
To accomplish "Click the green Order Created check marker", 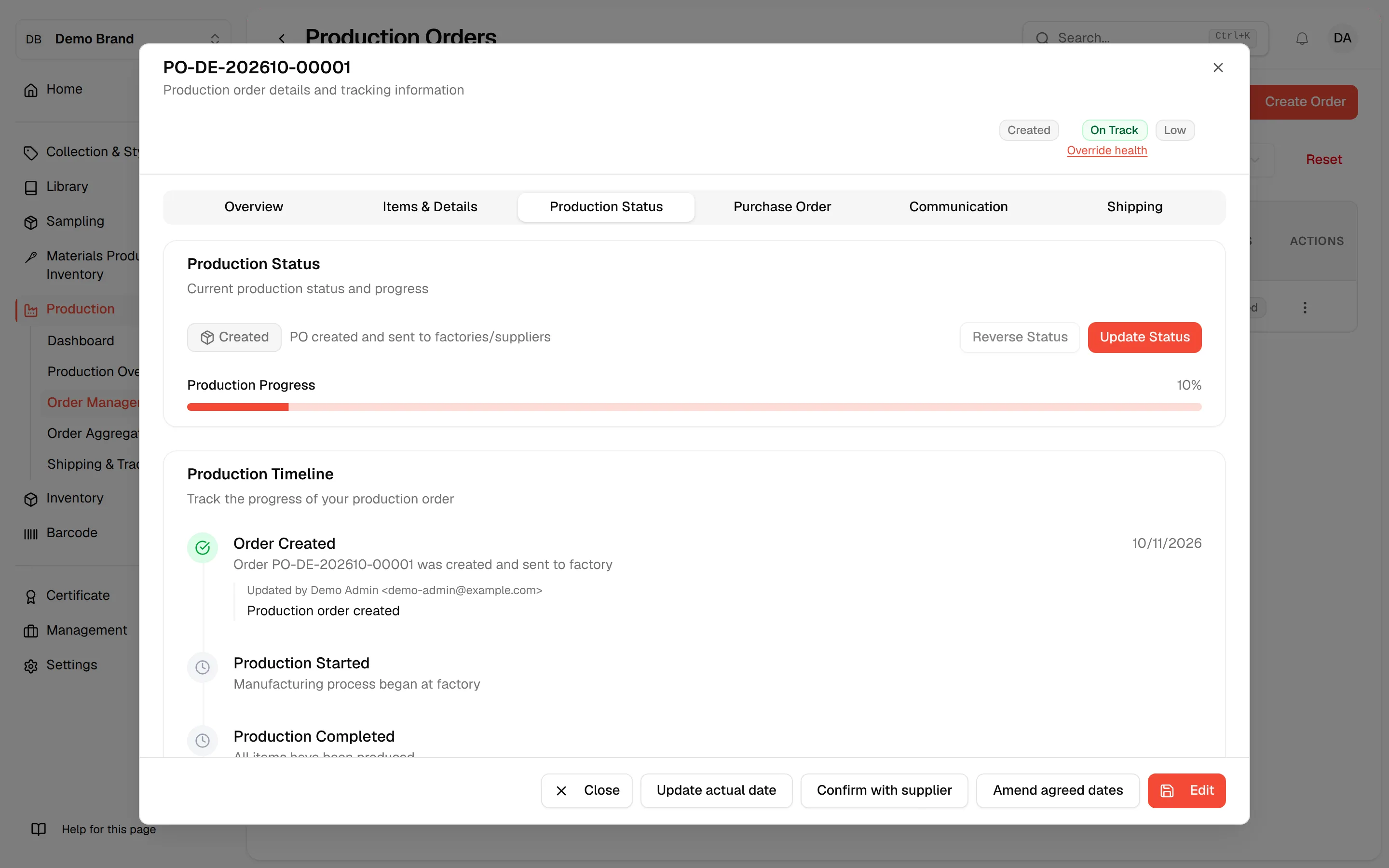I will click(x=203, y=548).
